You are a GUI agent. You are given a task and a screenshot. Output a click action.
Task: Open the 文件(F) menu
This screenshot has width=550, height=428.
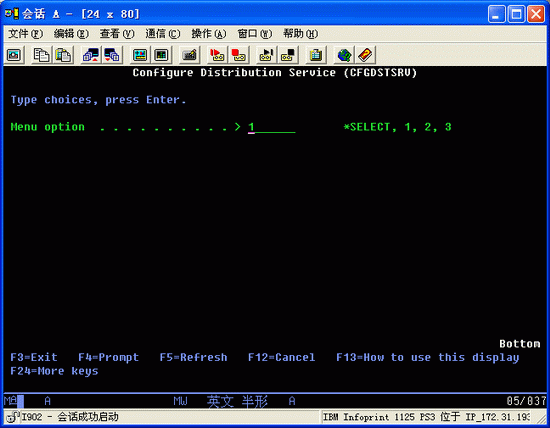[x=26, y=34]
